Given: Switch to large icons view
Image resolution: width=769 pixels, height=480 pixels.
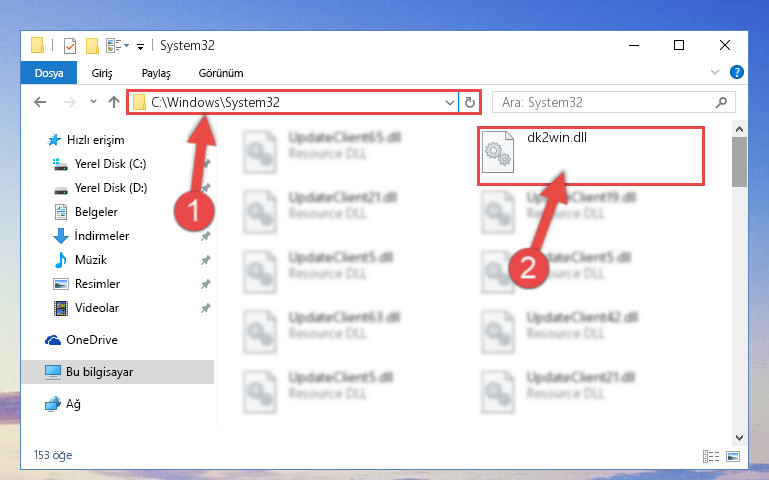Looking at the screenshot, I should (x=733, y=456).
